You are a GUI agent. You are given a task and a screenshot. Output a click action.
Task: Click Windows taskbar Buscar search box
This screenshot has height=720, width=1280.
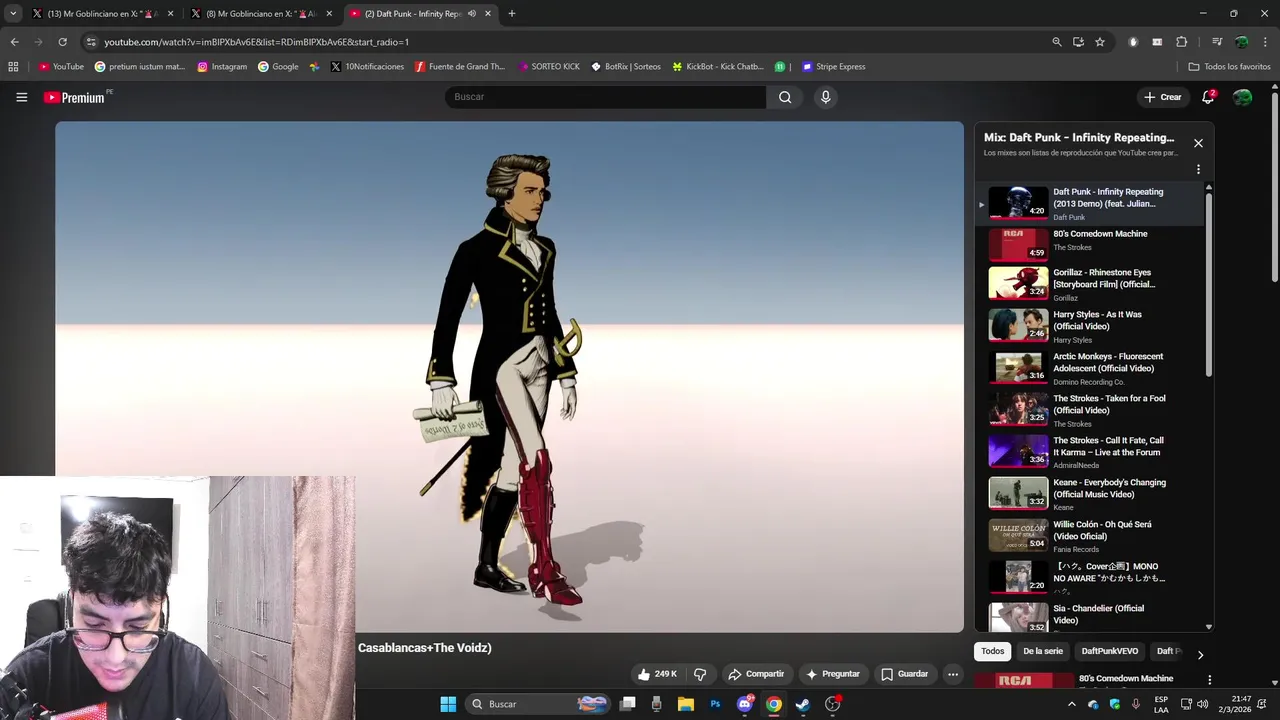click(x=539, y=704)
